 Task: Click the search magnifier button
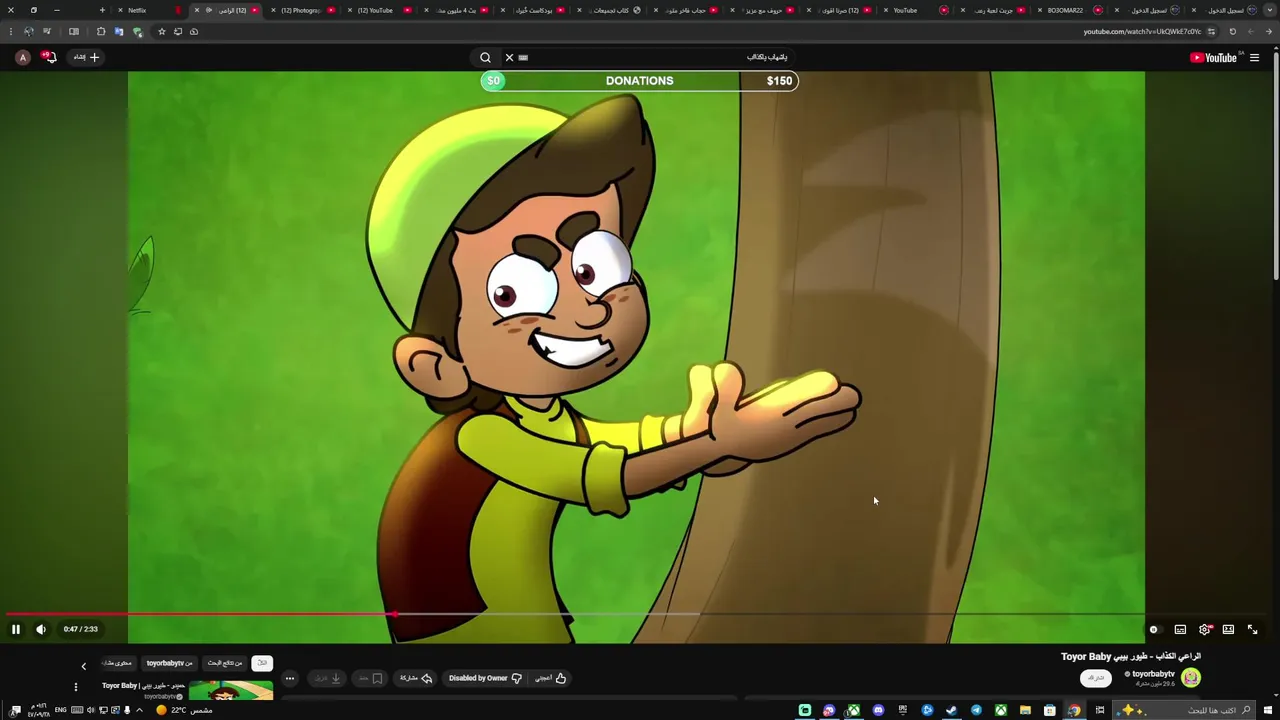click(x=485, y=58)
